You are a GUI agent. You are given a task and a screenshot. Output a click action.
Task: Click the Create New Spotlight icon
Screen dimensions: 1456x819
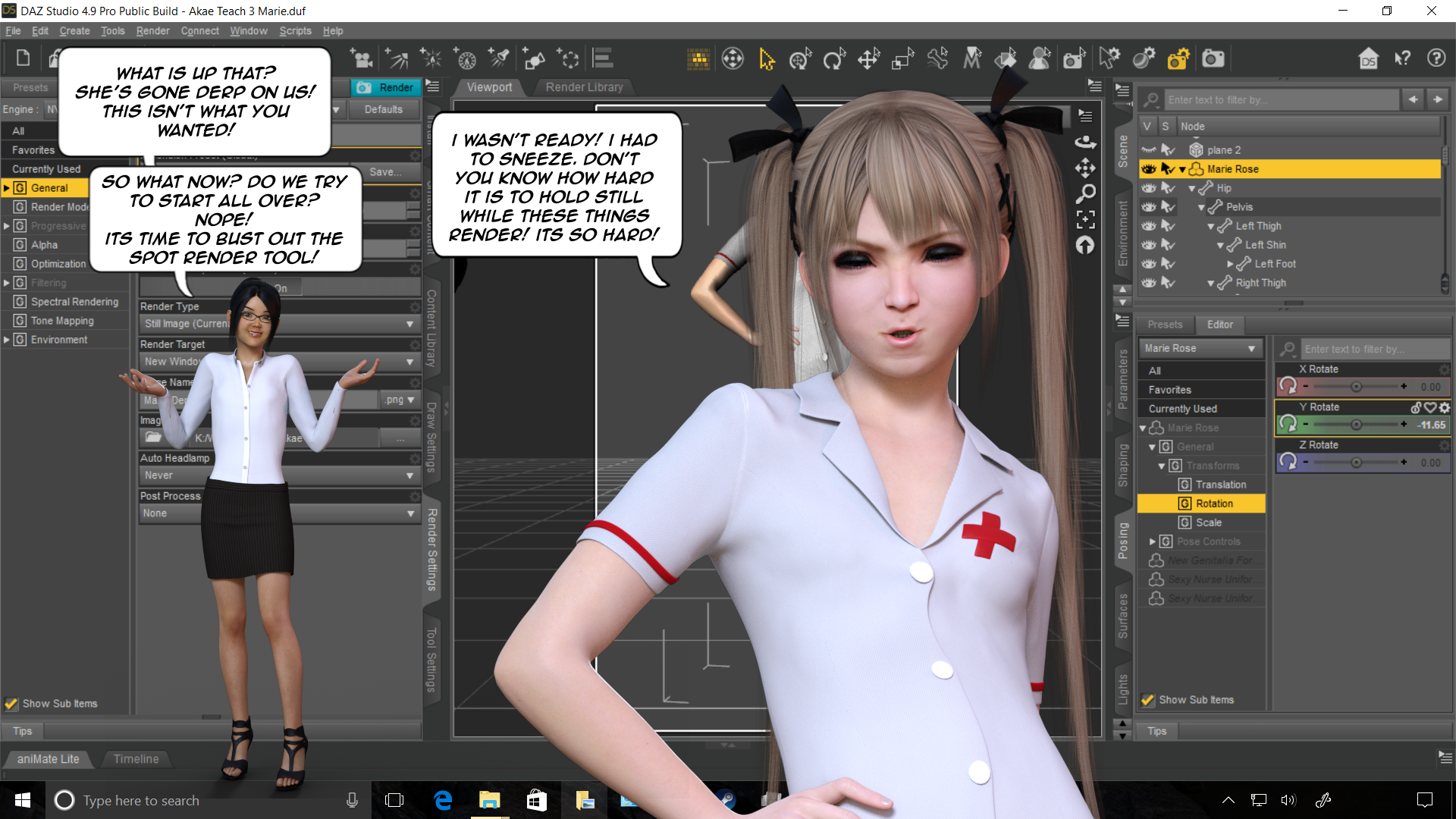point(499,58)
